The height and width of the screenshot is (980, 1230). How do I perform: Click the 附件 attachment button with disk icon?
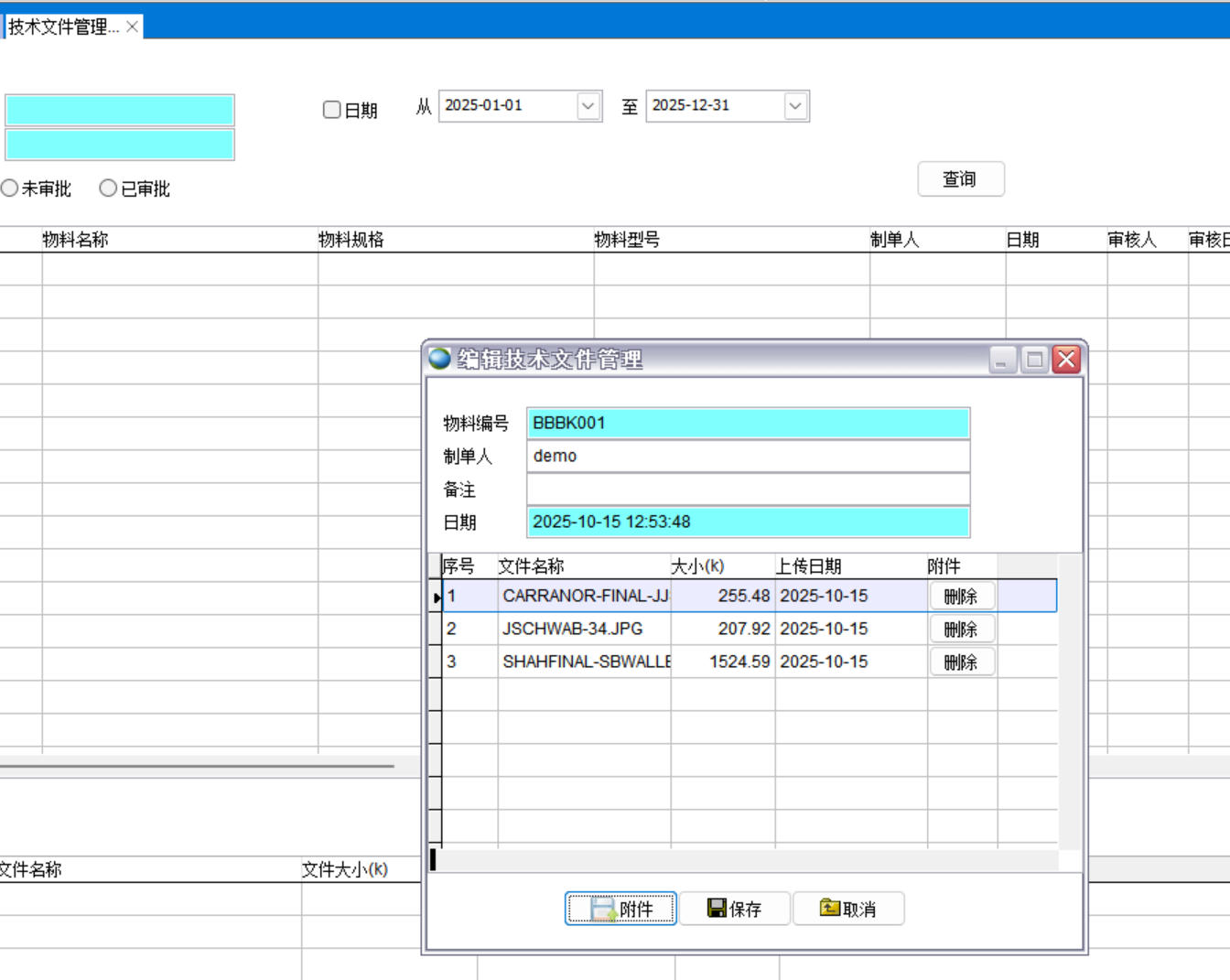(x=620, y=909)
